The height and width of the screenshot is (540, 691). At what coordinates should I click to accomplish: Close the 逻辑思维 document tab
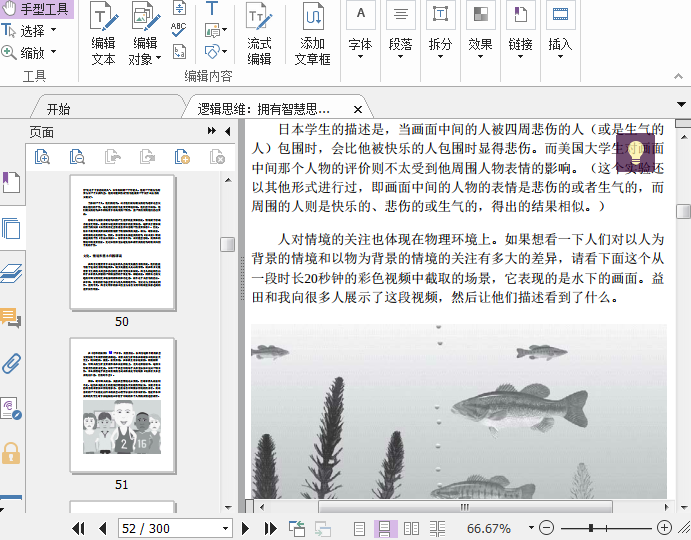[357, 109]
